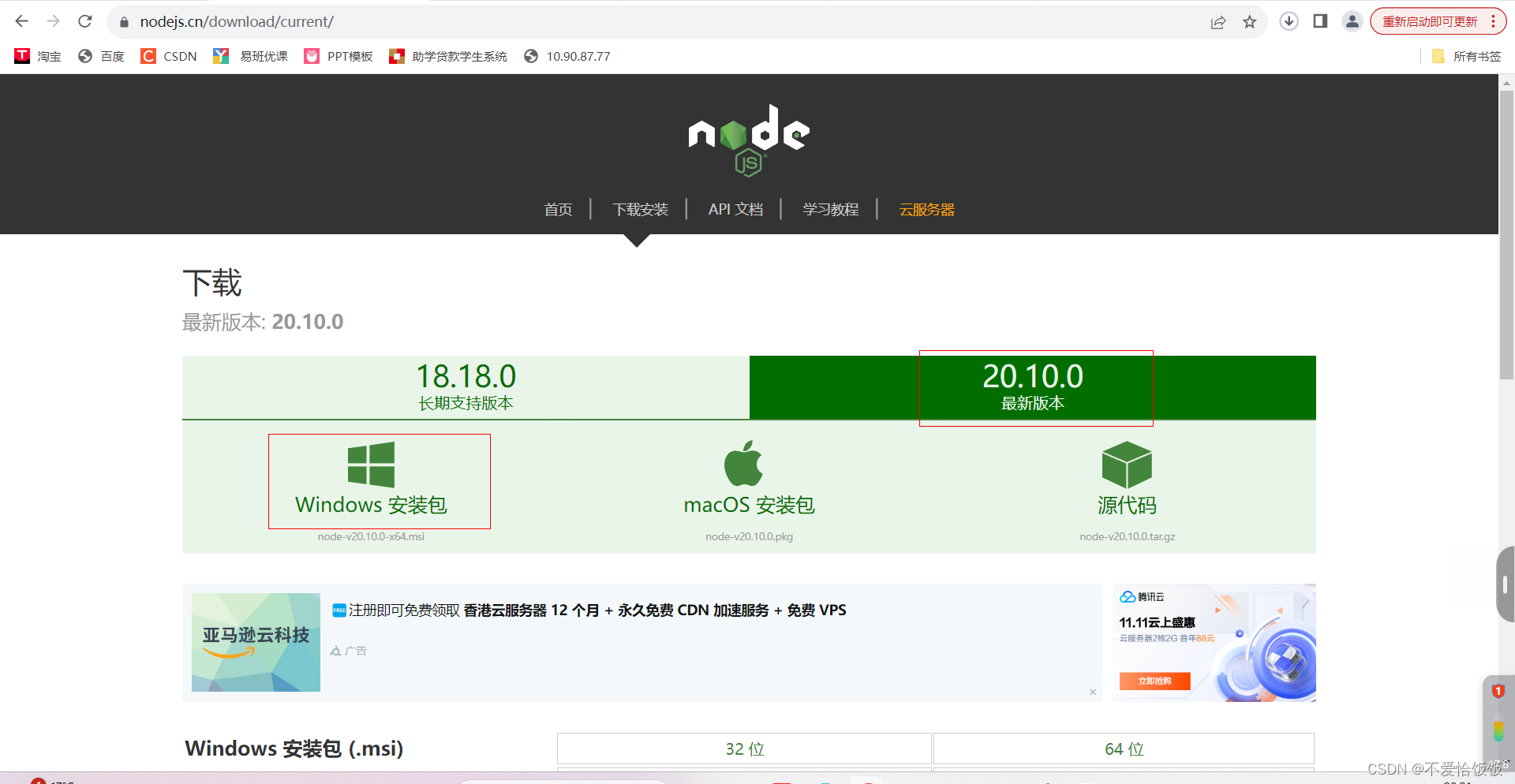
Task: Go to the 首页 nav item
Action: coord(558,209)
